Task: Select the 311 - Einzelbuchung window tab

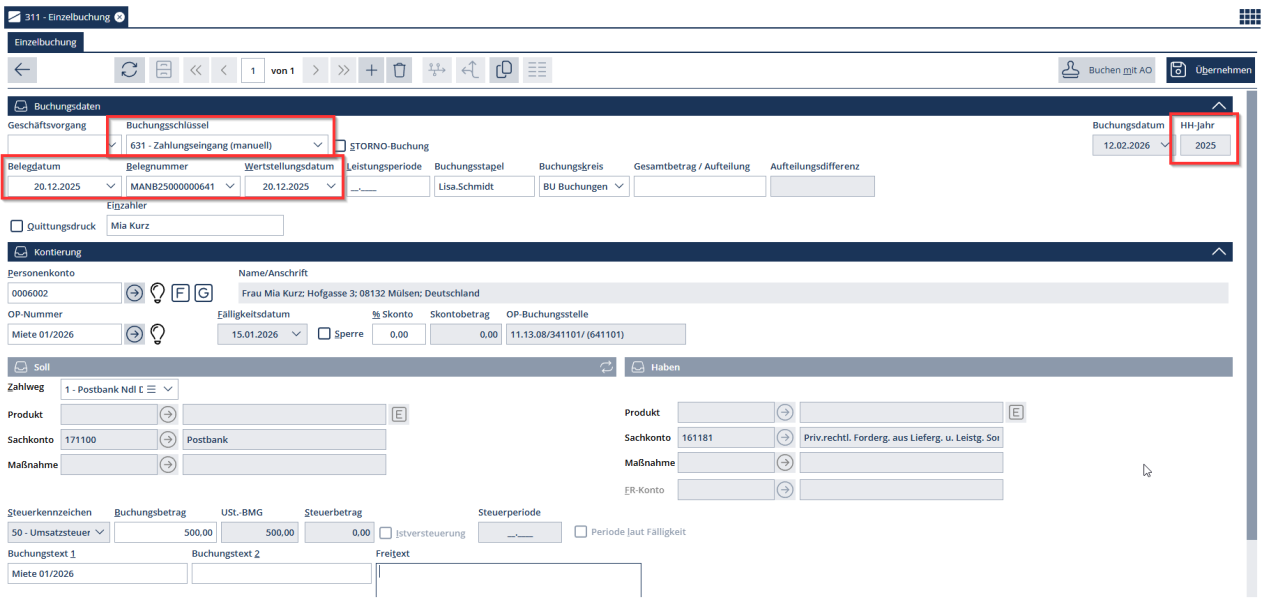Action: pyautogui.click(x=66, y=17)
